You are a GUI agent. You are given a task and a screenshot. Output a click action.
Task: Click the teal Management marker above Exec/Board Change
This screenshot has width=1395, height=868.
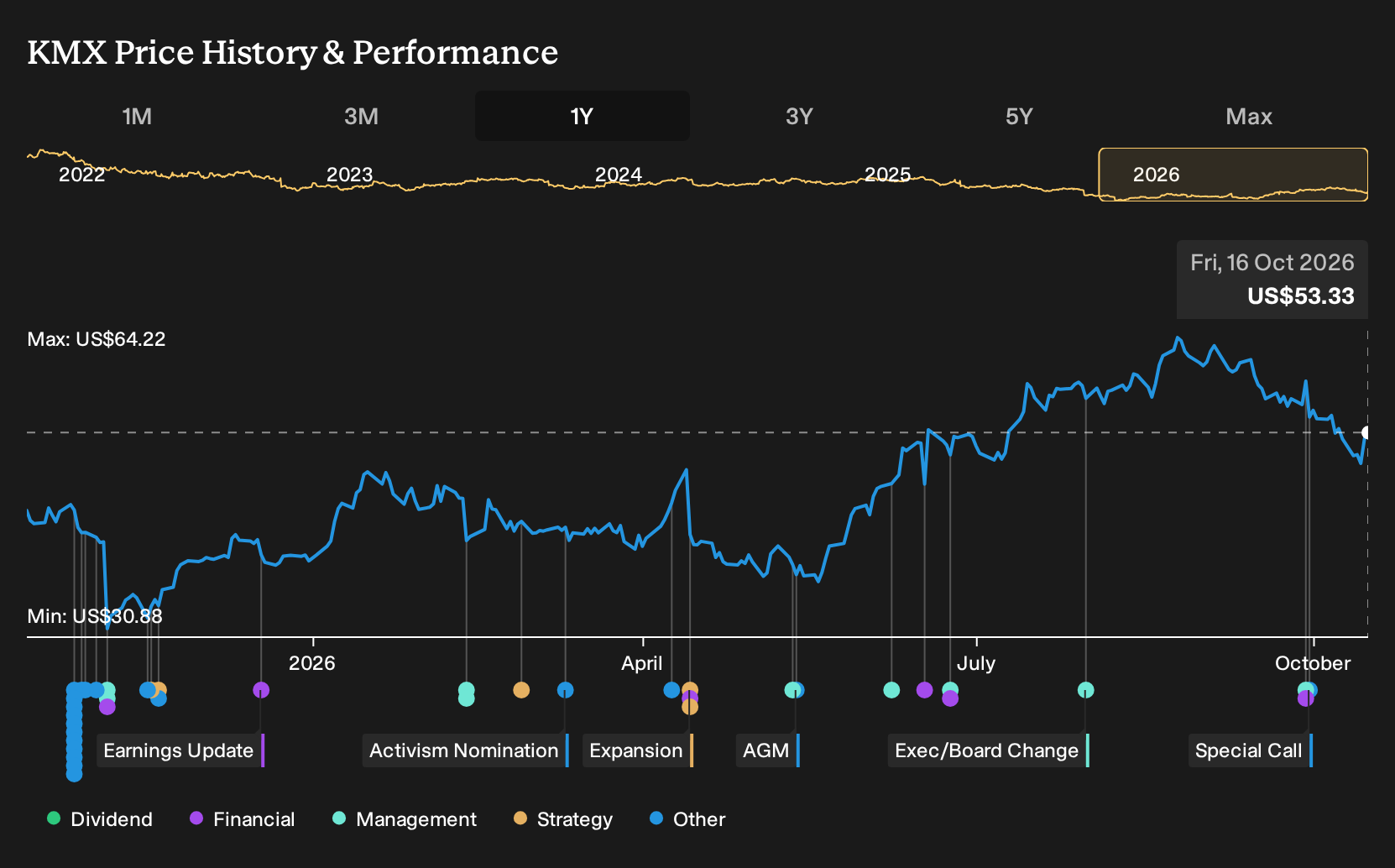pyautogui.click(x=1085, y=690)
